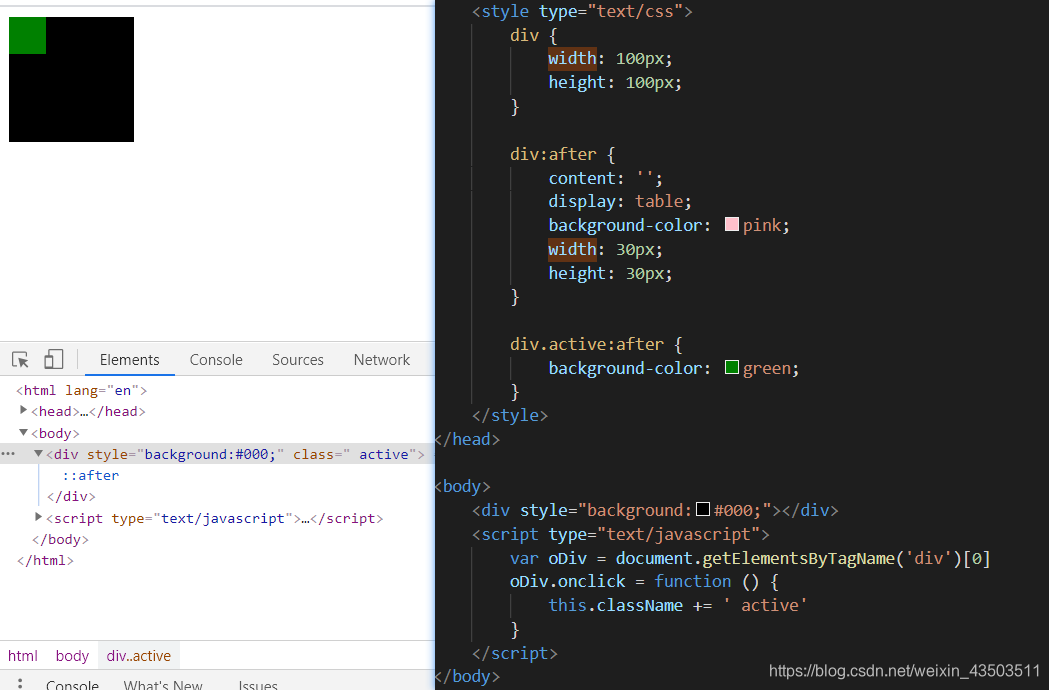This screenshot has height=690, width=1049.
Task: Click the getElementsByTagName code line
Action: click(750, 558)
